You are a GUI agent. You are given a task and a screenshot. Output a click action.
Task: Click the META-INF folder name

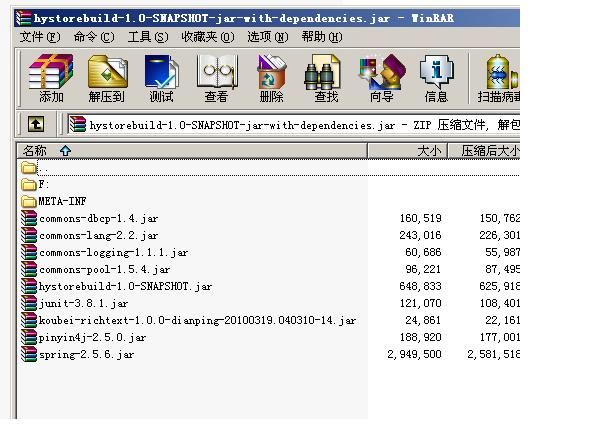pos(62,201)
